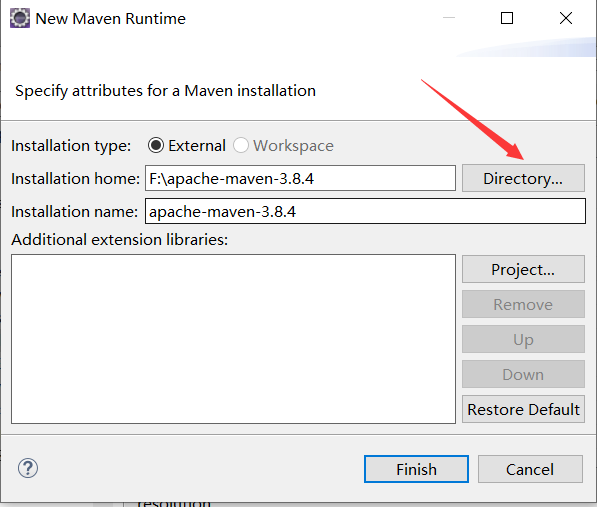
Task: Click the Eclipse icon in title bar
Action: [x=20, y=18]
